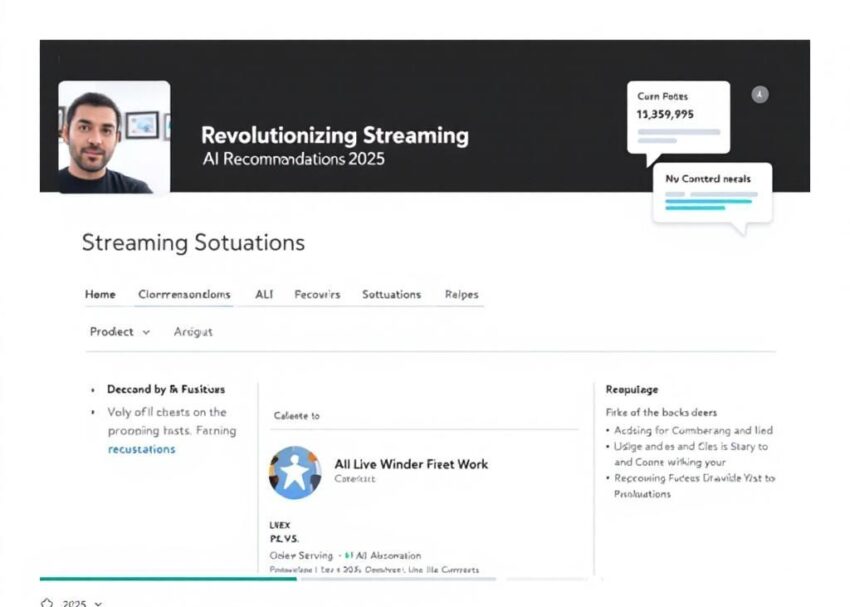Click the Revolutionizing Streaming banner title

point(334,135)
